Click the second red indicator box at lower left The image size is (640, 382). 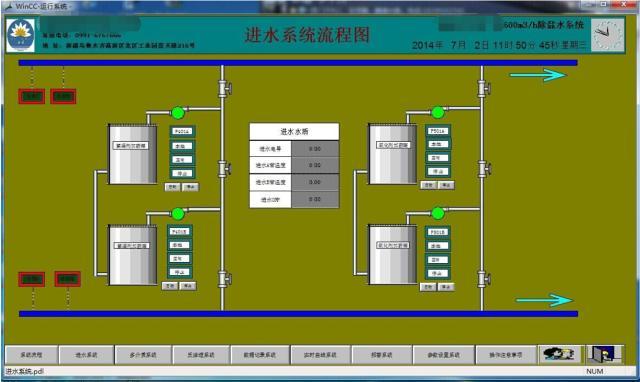(x=67, y=279)
